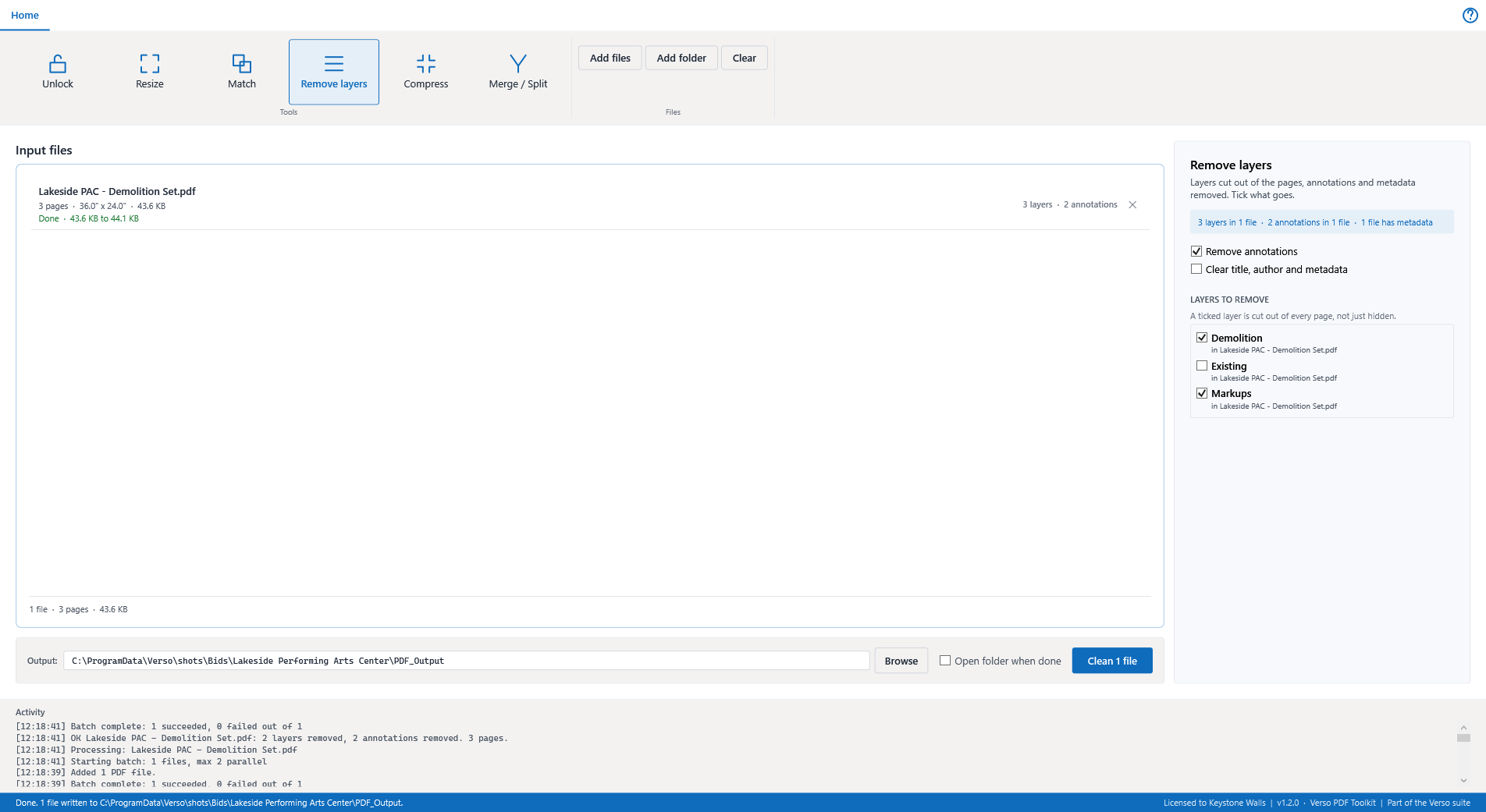Click the Add folder button
The height and width of the screenshot is (812, 1486).
[681, 58]
